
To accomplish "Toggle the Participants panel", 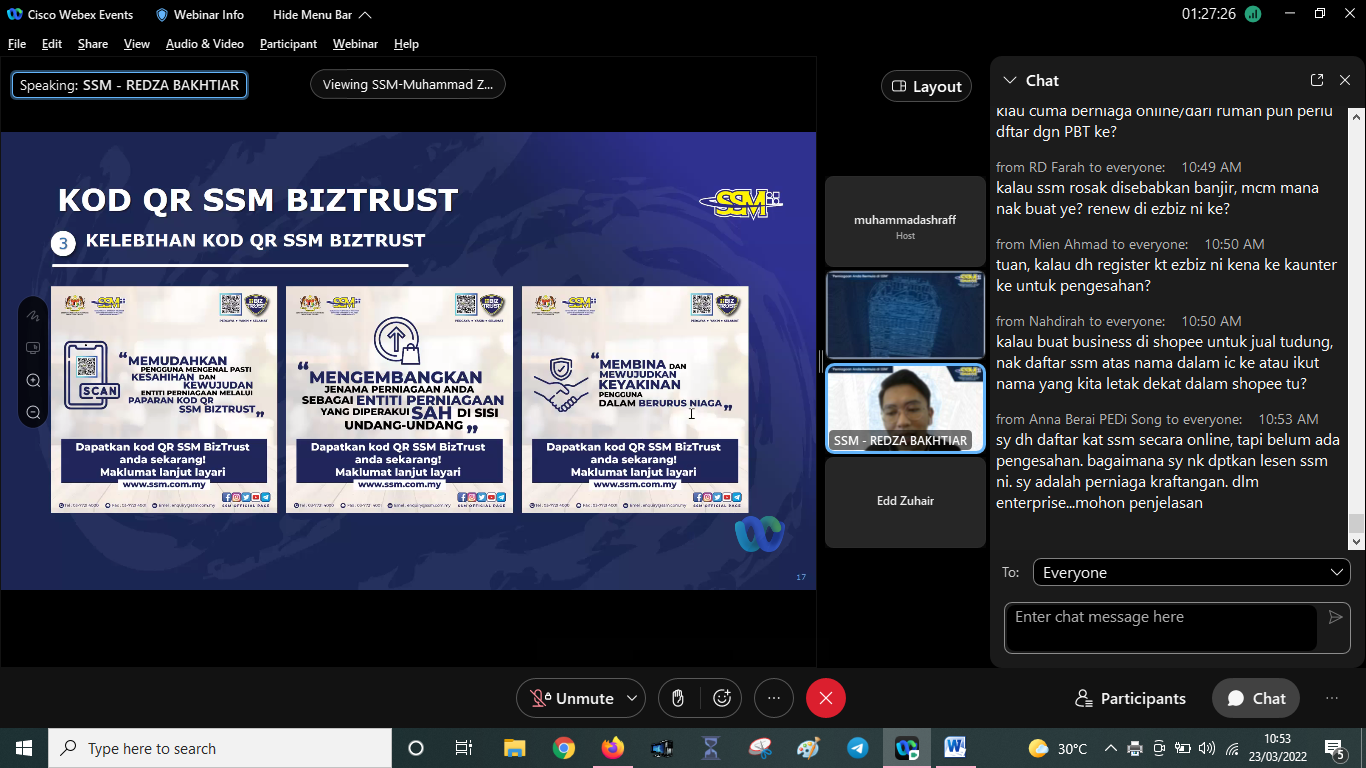I will pos(1130,698).
